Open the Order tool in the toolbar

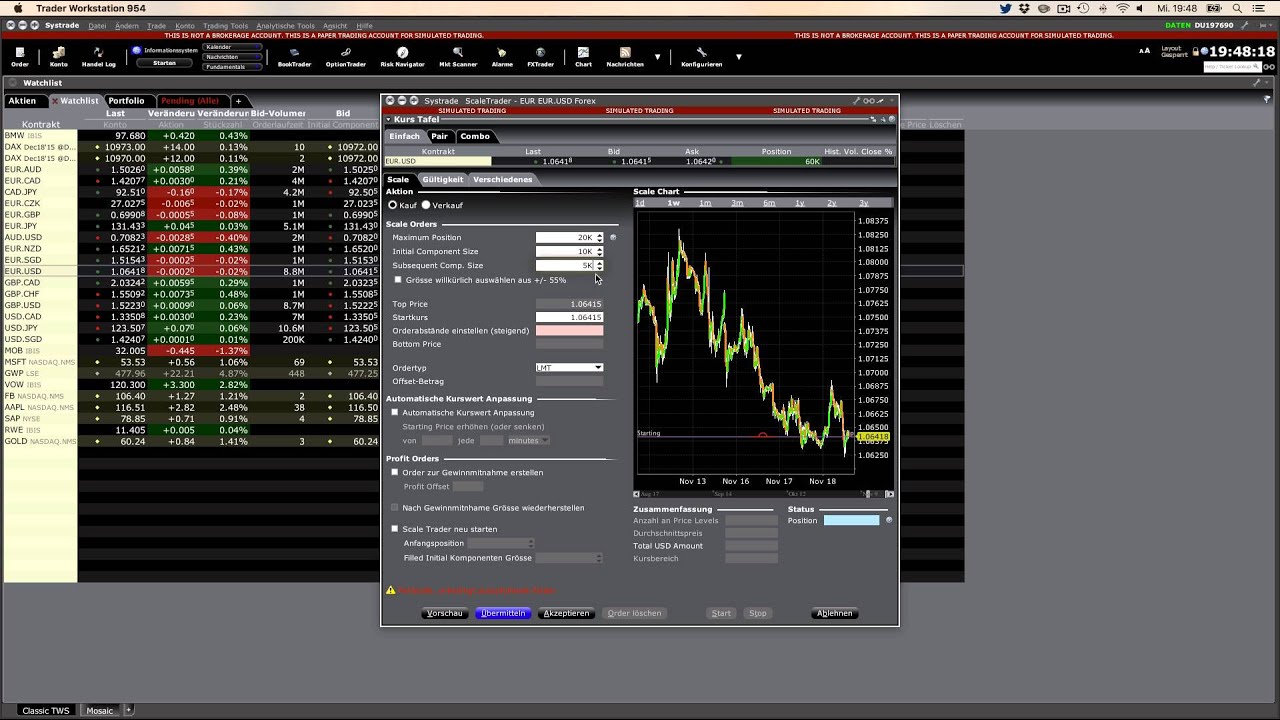pyautogui.click(x=20, y=56)
